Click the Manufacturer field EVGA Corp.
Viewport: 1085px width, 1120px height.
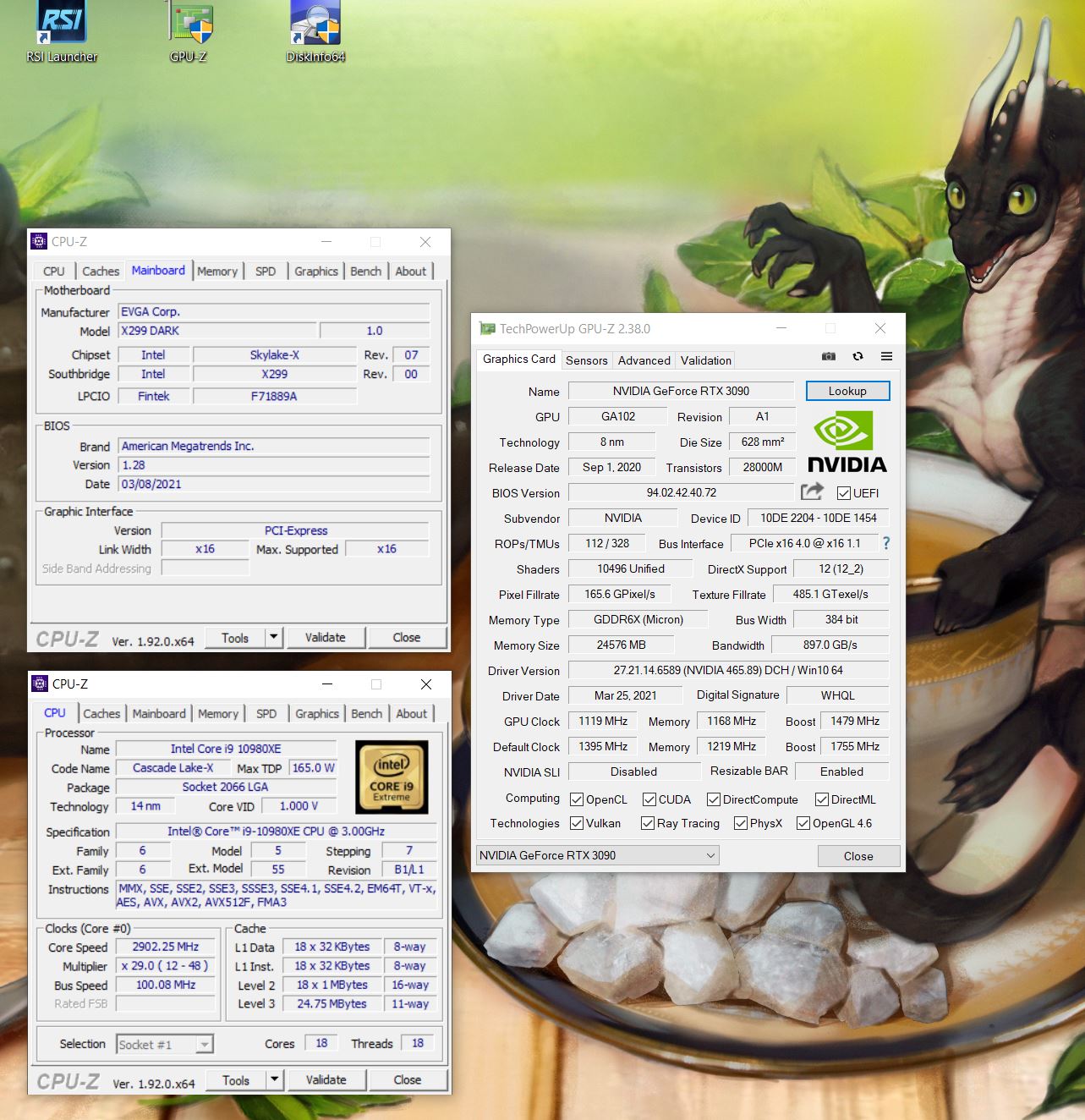[274, 311]
